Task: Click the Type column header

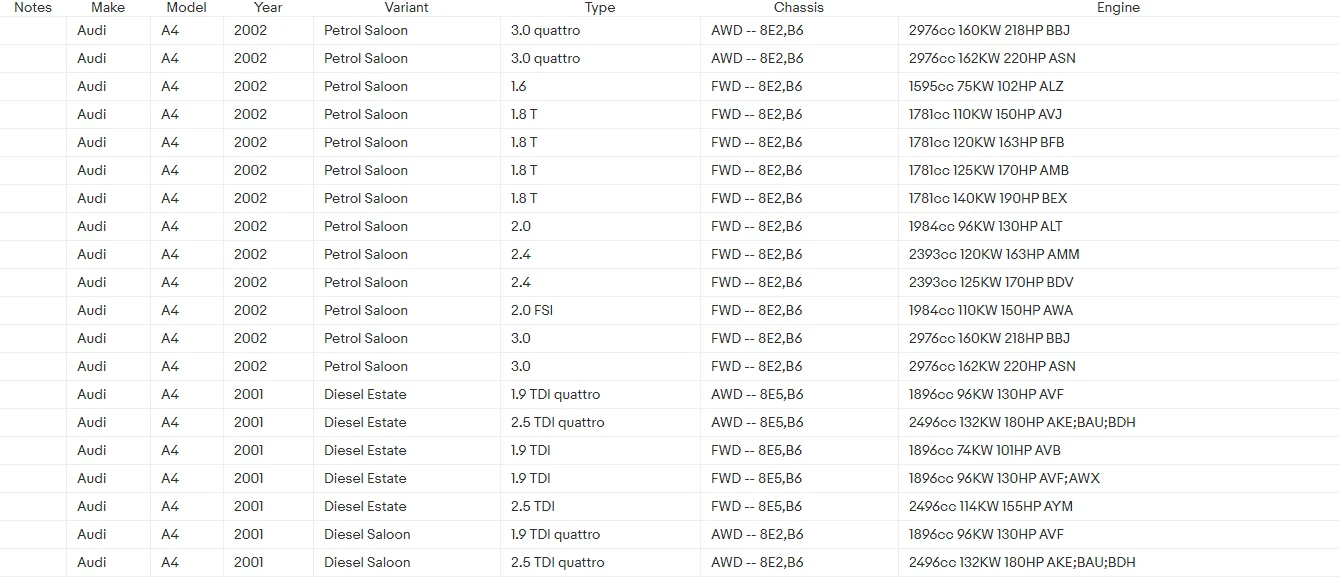Action: point(600,7)
